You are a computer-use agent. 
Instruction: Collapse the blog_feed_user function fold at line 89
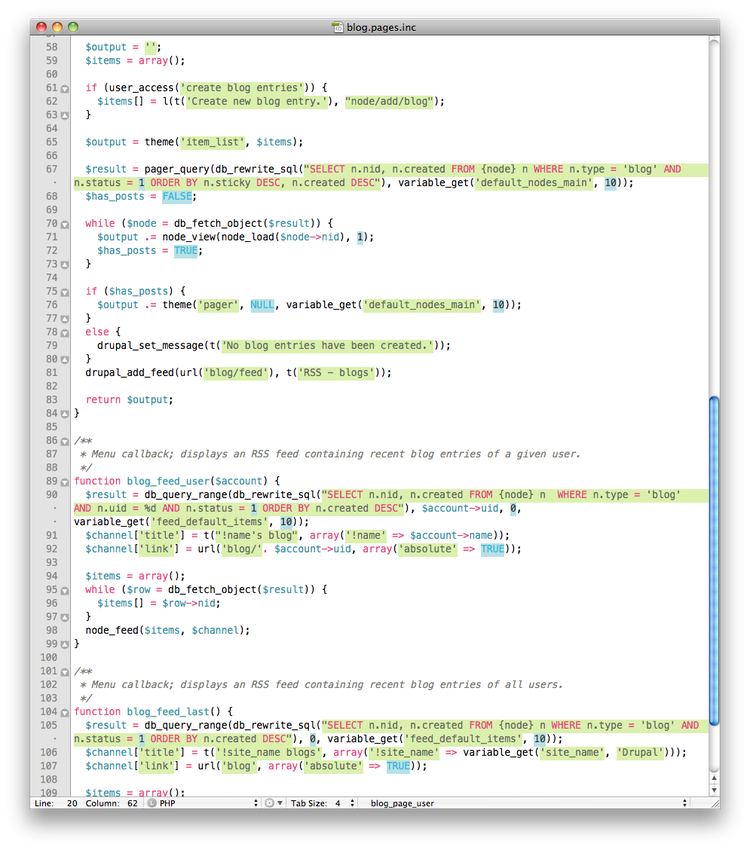point(64,481)
